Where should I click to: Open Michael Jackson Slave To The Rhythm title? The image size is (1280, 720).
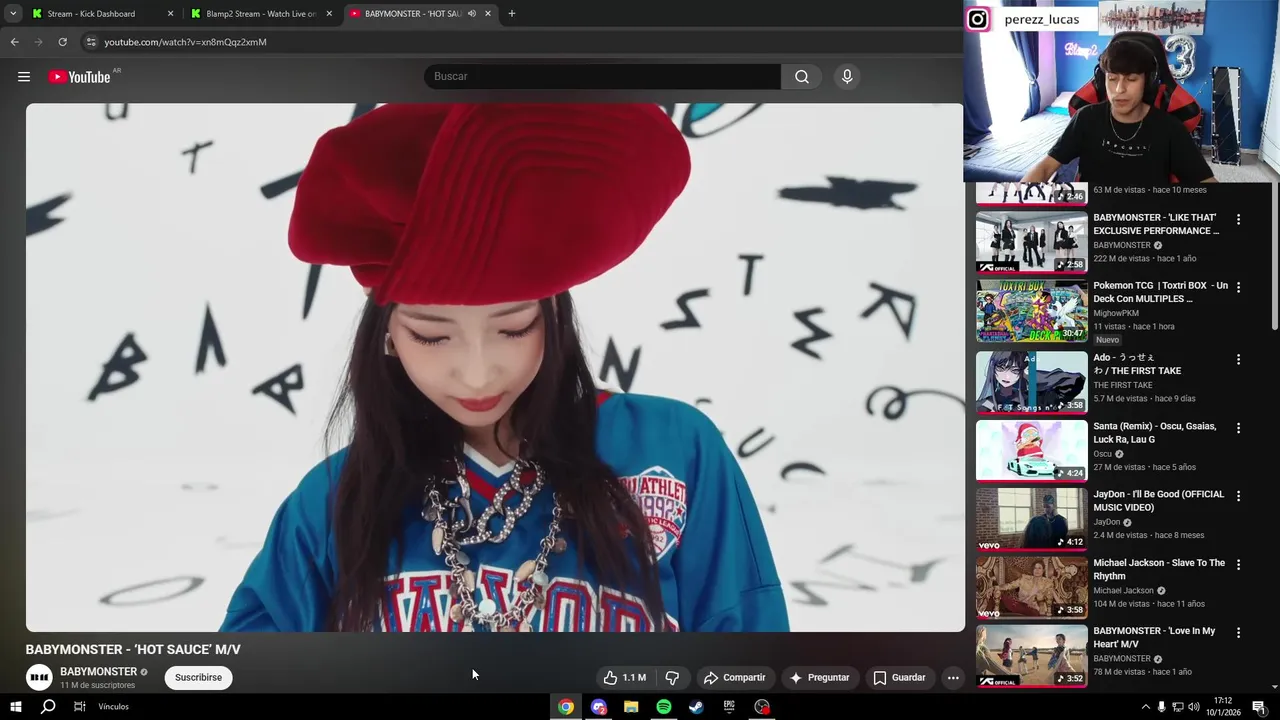coord(1158,569)
